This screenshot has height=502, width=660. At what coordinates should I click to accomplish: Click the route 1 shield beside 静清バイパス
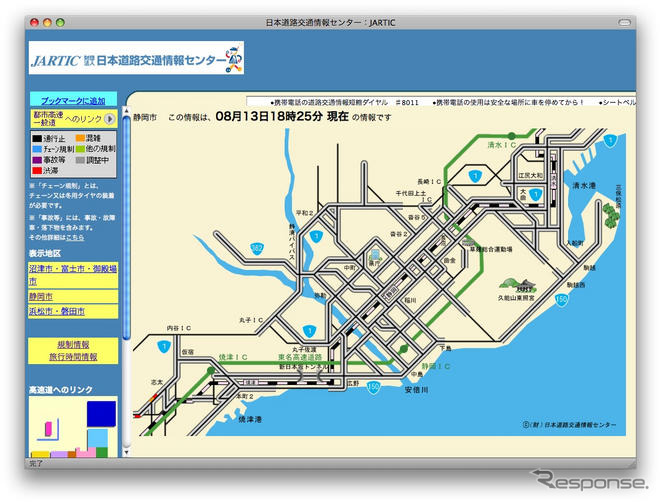pos(316,236)
